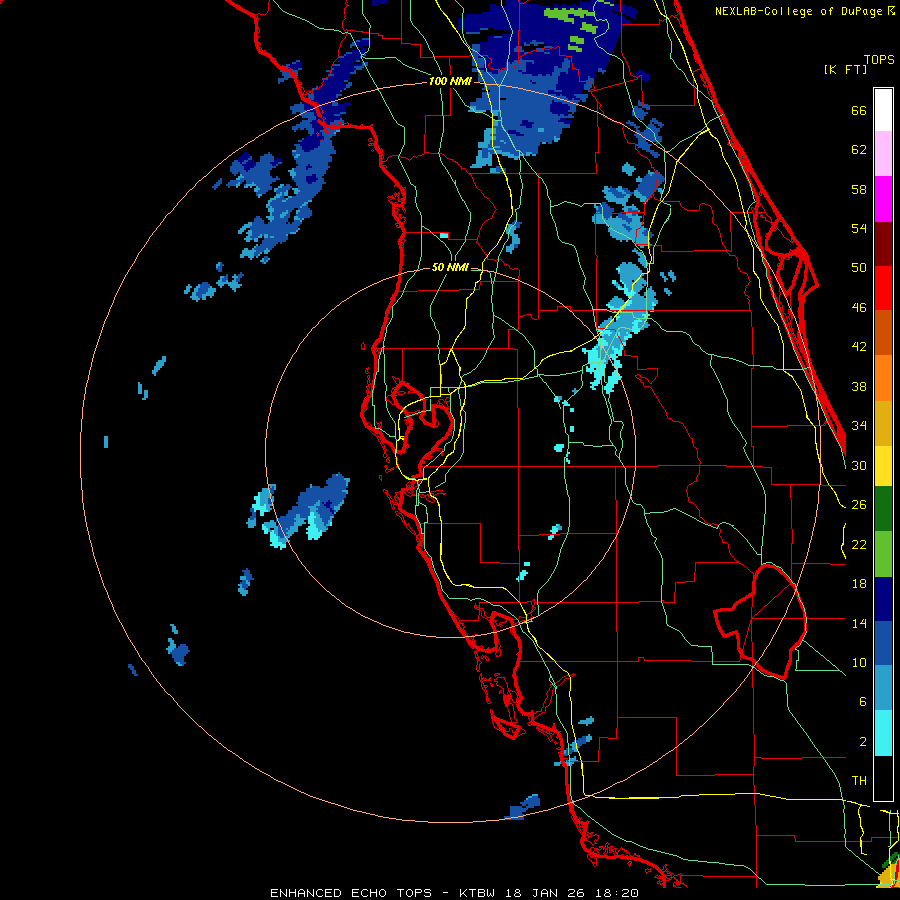Select the cyan legend swatch
The image size is (900, 900).
(883, 733)
